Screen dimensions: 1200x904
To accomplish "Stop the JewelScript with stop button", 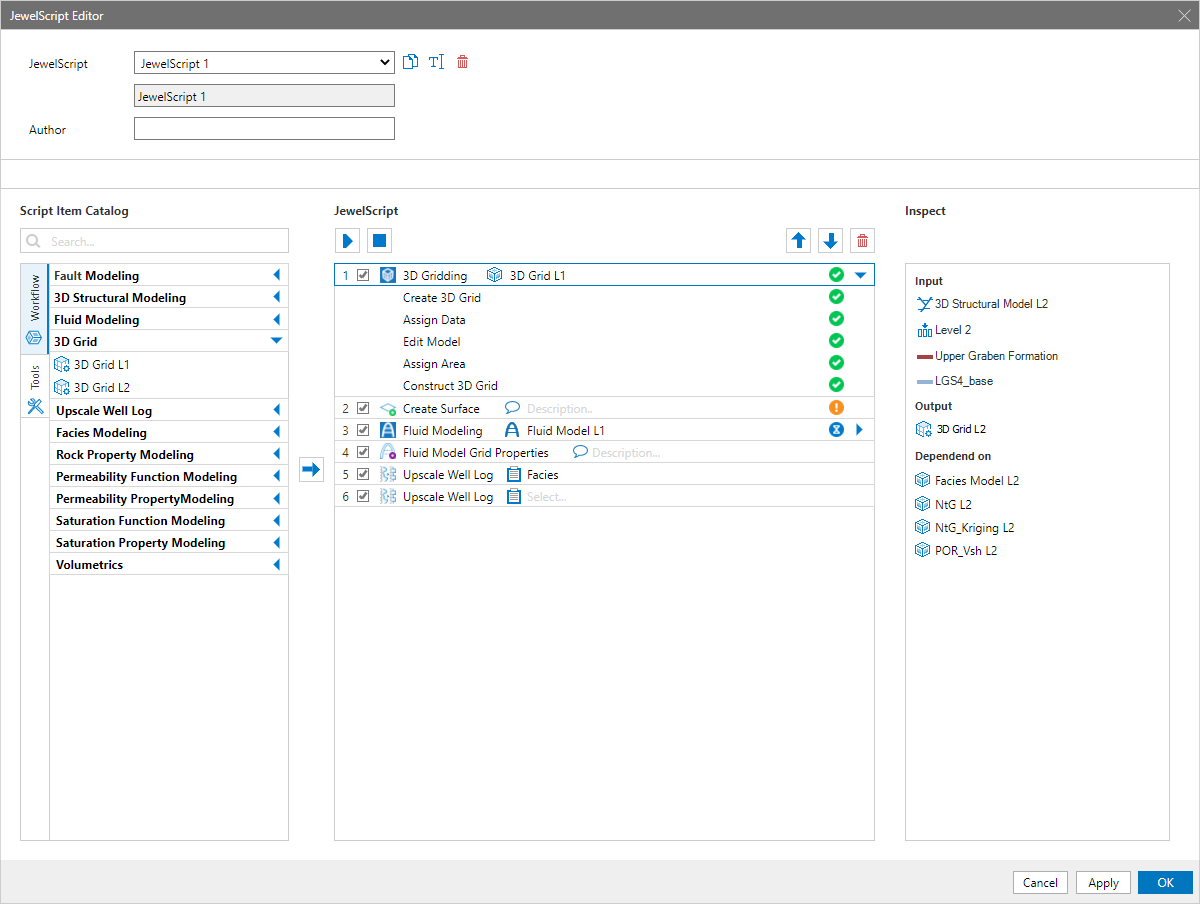I will pyautogui.click(x=378, y=241).
